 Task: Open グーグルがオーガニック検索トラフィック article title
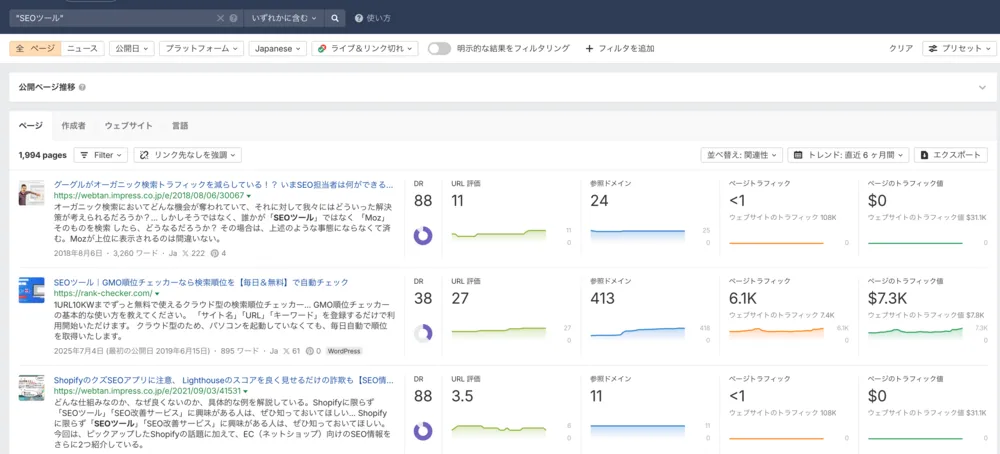(223, 184)
